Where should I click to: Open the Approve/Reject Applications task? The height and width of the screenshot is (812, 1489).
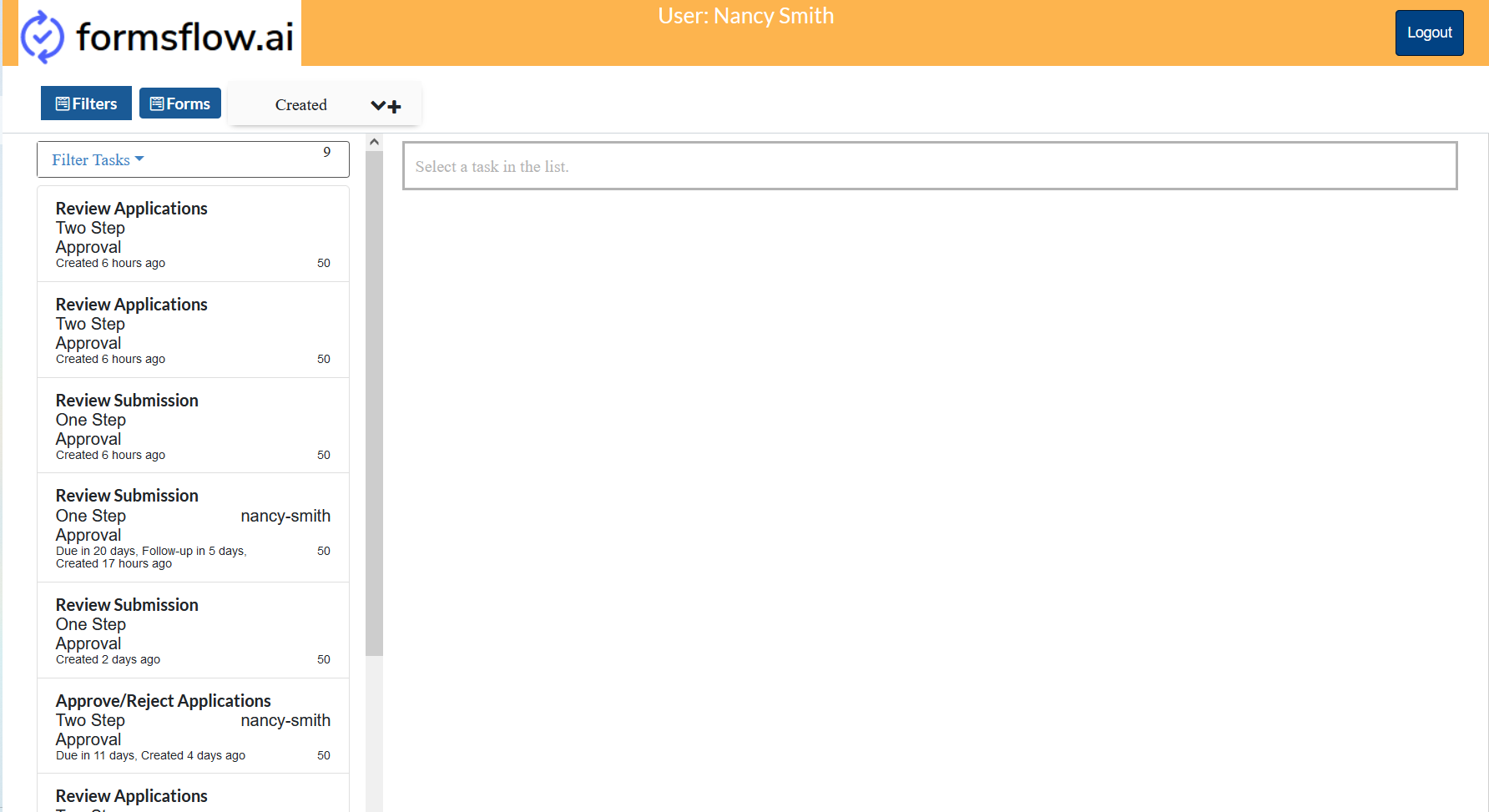pos(193,726)
